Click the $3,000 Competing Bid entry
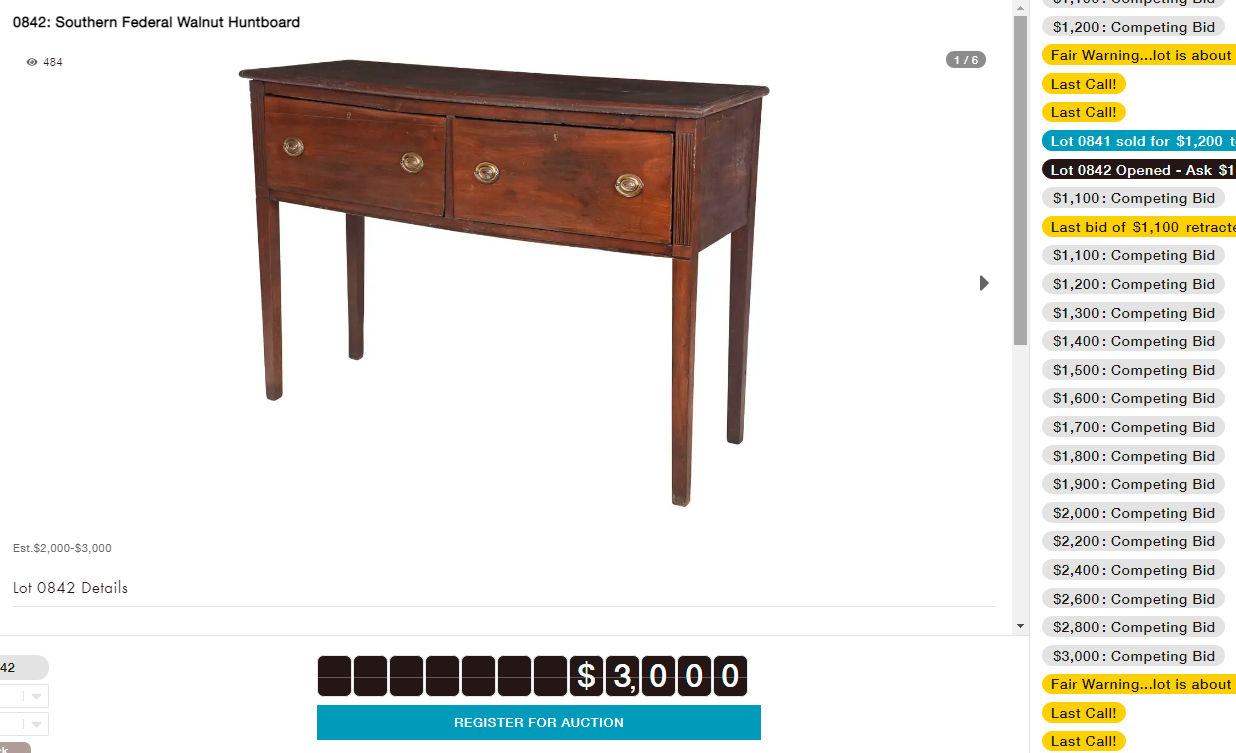The image size is (1236, 753). click(x=1133, y=656)
